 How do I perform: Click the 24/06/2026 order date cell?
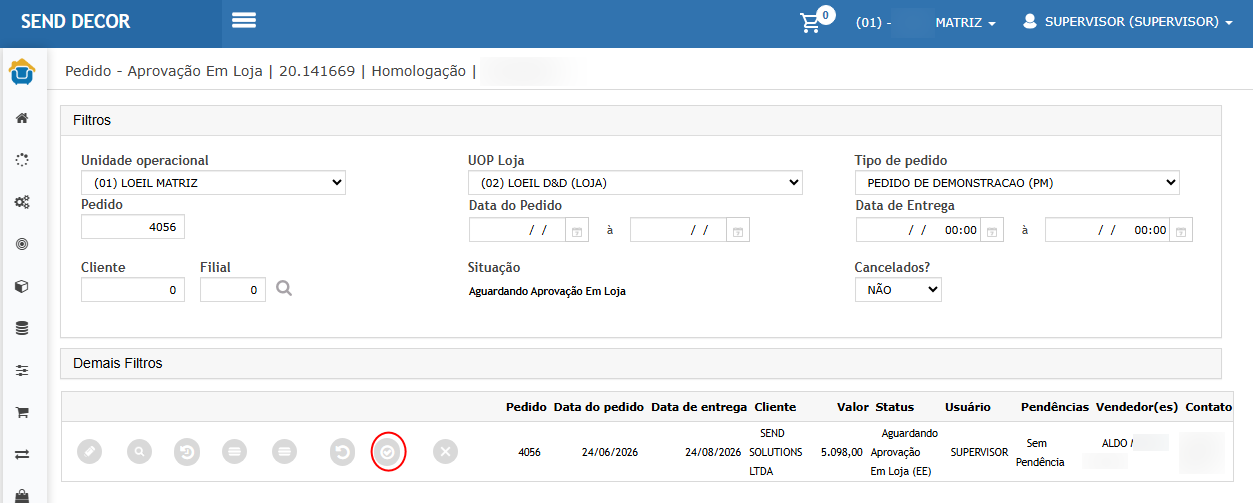[x=610, y=452]
